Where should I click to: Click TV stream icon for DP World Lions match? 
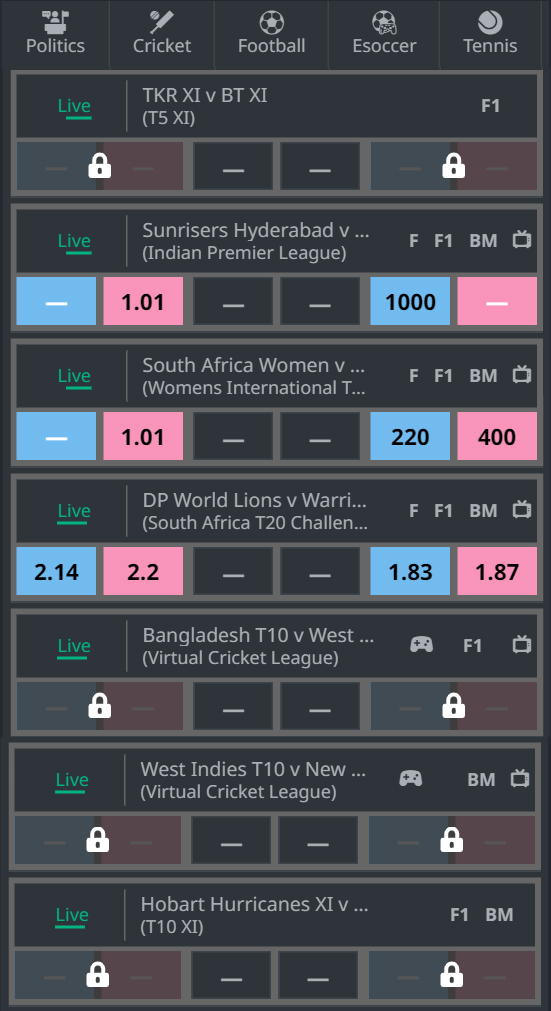point(521,510)
